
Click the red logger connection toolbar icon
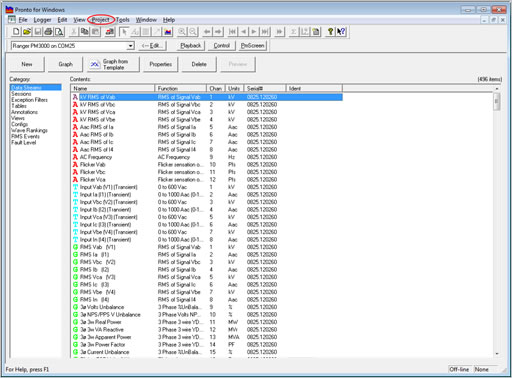[110, 32]
